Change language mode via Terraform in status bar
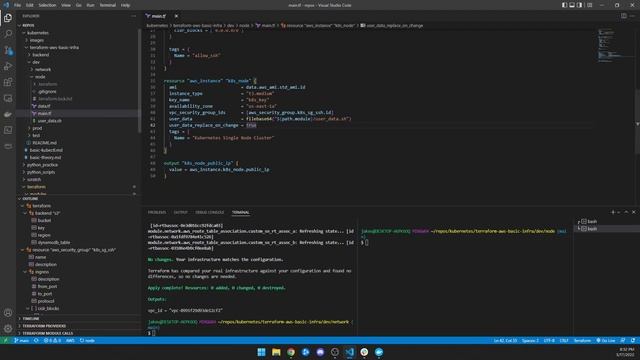The image size is (640, 360). click(582, 340)
